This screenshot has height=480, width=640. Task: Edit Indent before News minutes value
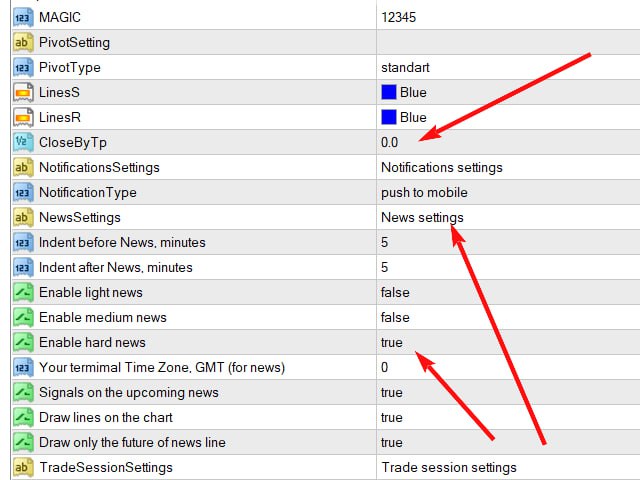click(x=385, y=242)
